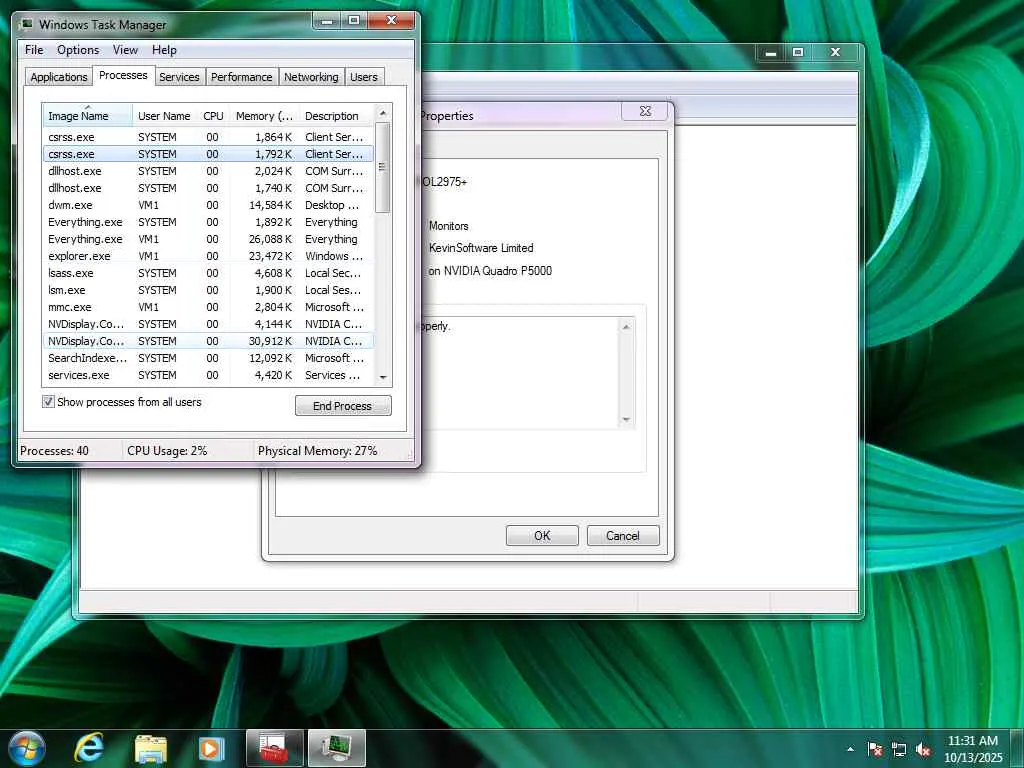Image resolution: width=1024 pixels, height=768 pixels.
Task: Switch to the Services tab
Action: (x=179, y=77)
